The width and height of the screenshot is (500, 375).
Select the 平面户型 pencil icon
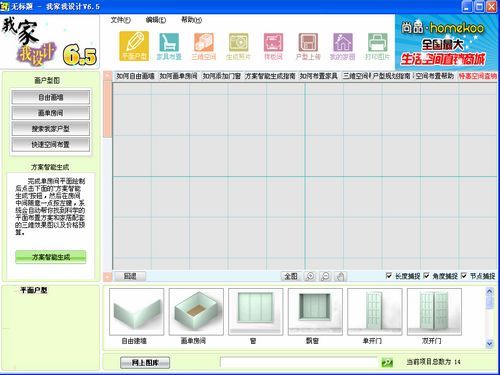134,46
